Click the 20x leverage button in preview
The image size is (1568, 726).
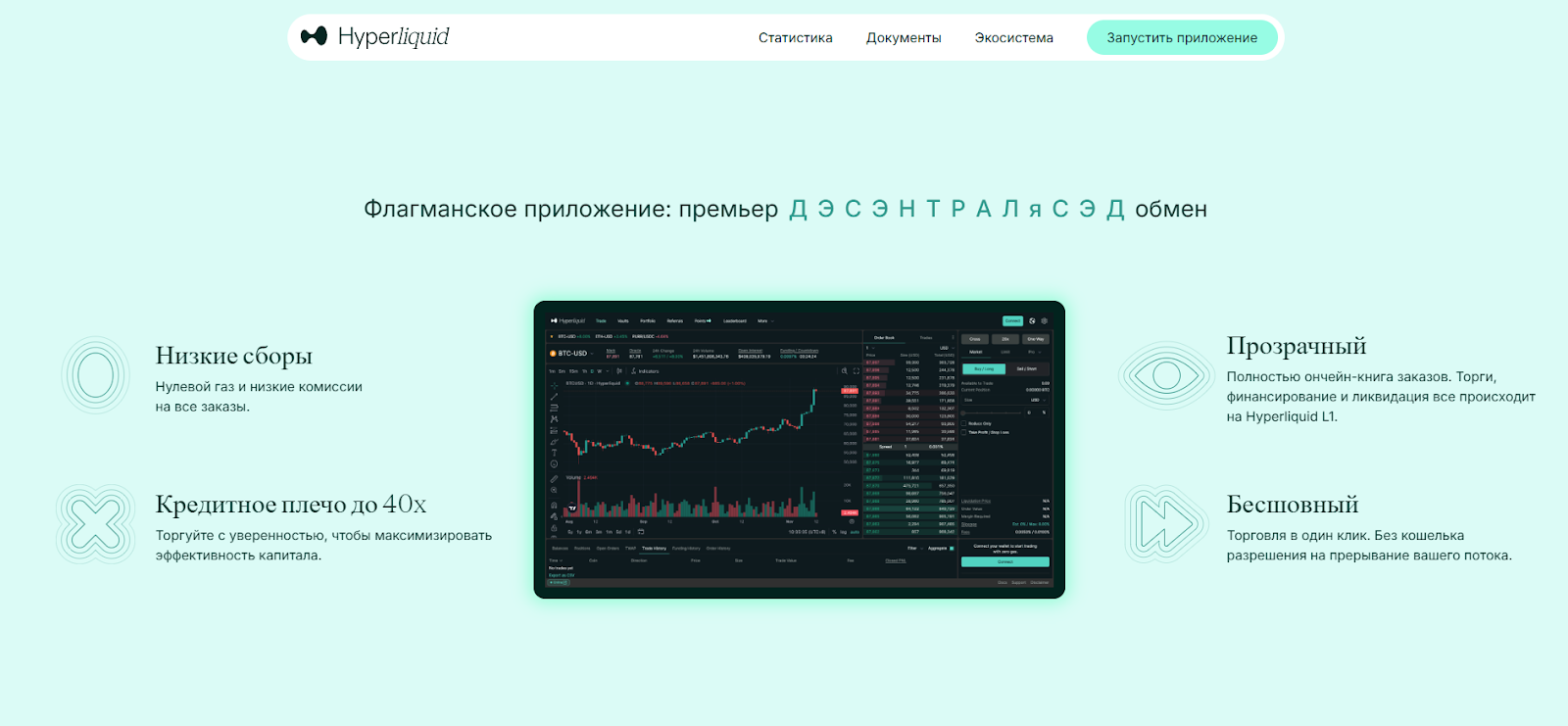tap(1005, 339)
